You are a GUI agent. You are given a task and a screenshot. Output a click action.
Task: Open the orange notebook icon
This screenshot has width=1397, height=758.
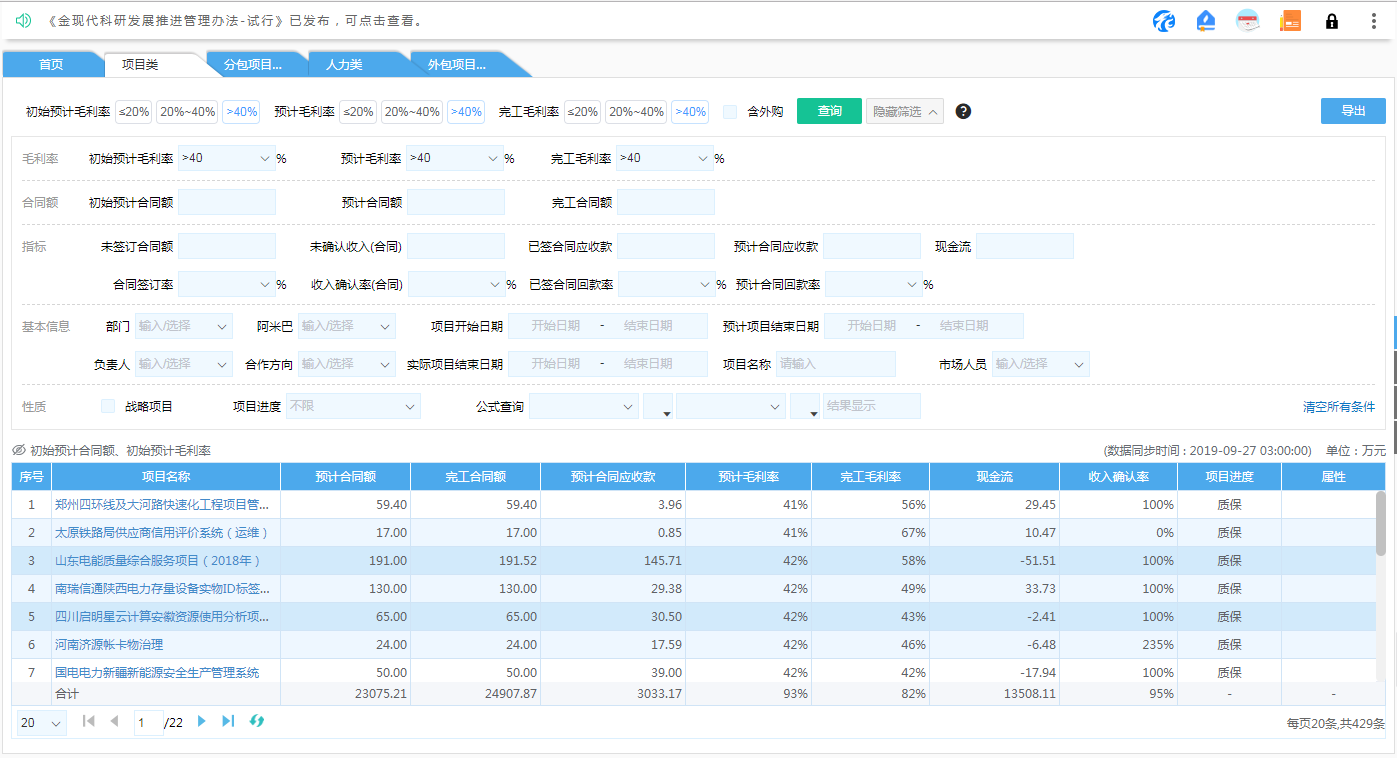click(1290, 21)
